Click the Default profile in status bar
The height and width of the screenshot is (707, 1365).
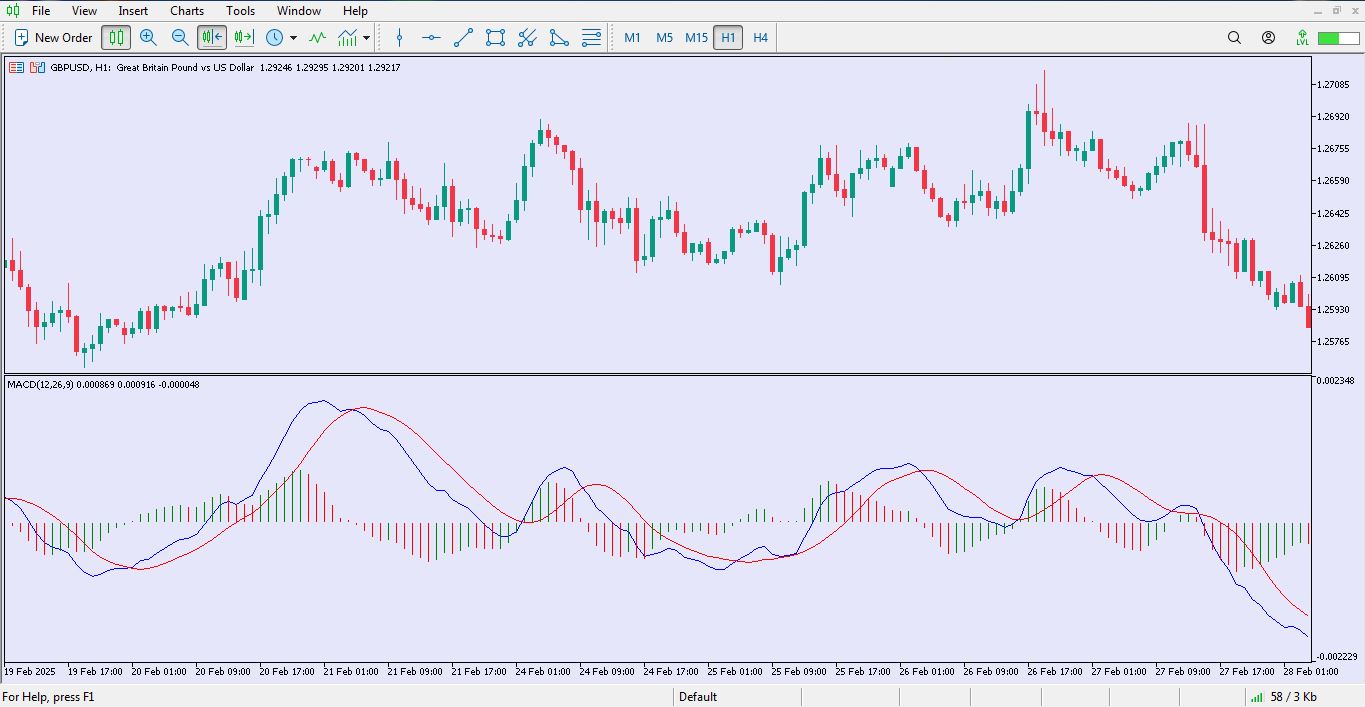pyautogui.click(x=698, y=697)
